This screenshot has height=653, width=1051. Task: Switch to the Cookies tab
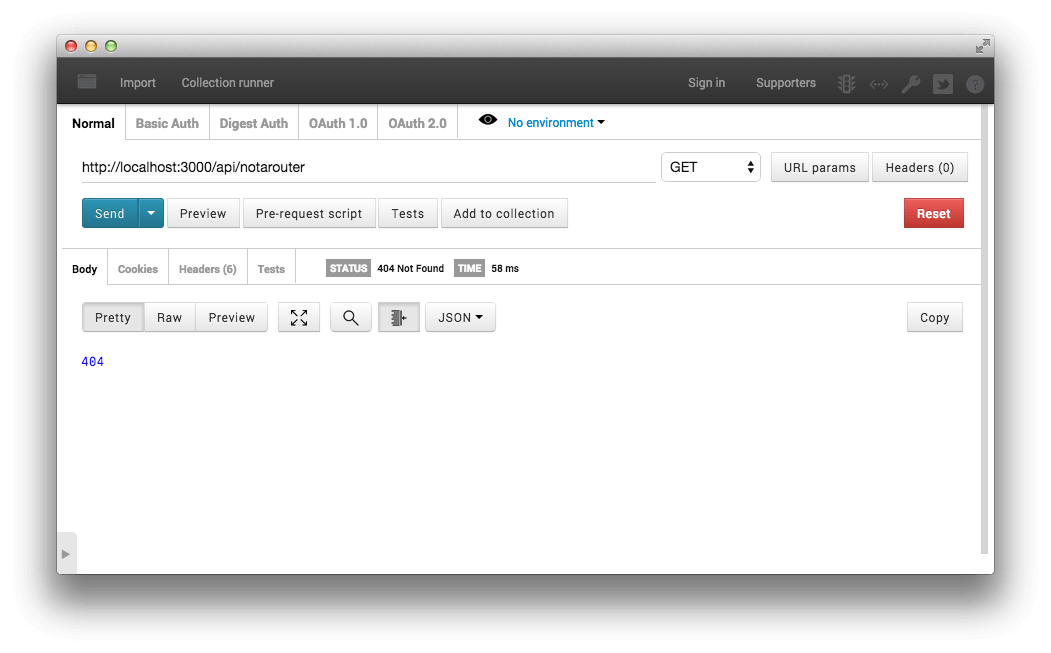pyautogui.click(x=138, y=268)
